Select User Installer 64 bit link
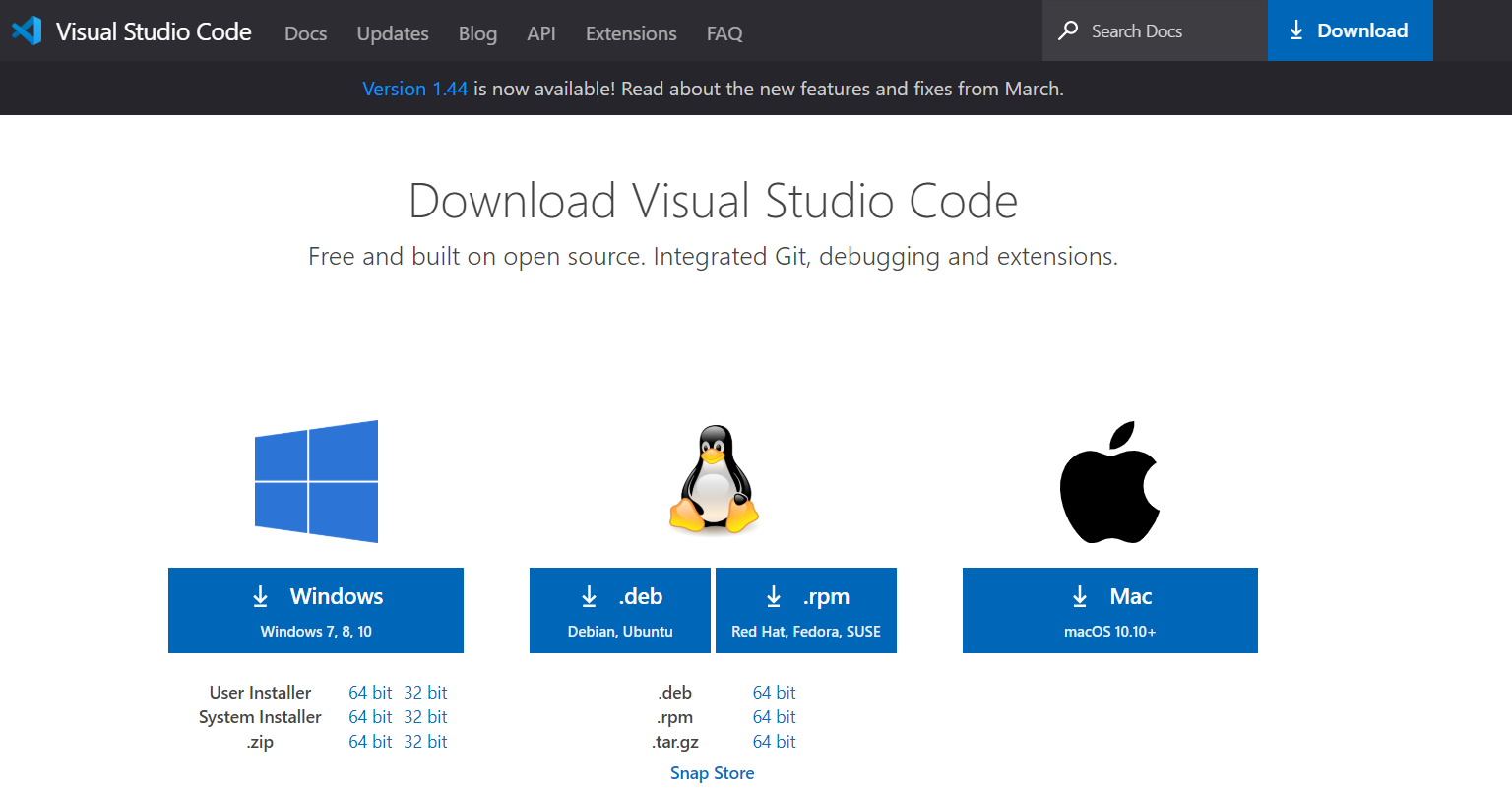Screen dimensions: 1512x790 370,693
